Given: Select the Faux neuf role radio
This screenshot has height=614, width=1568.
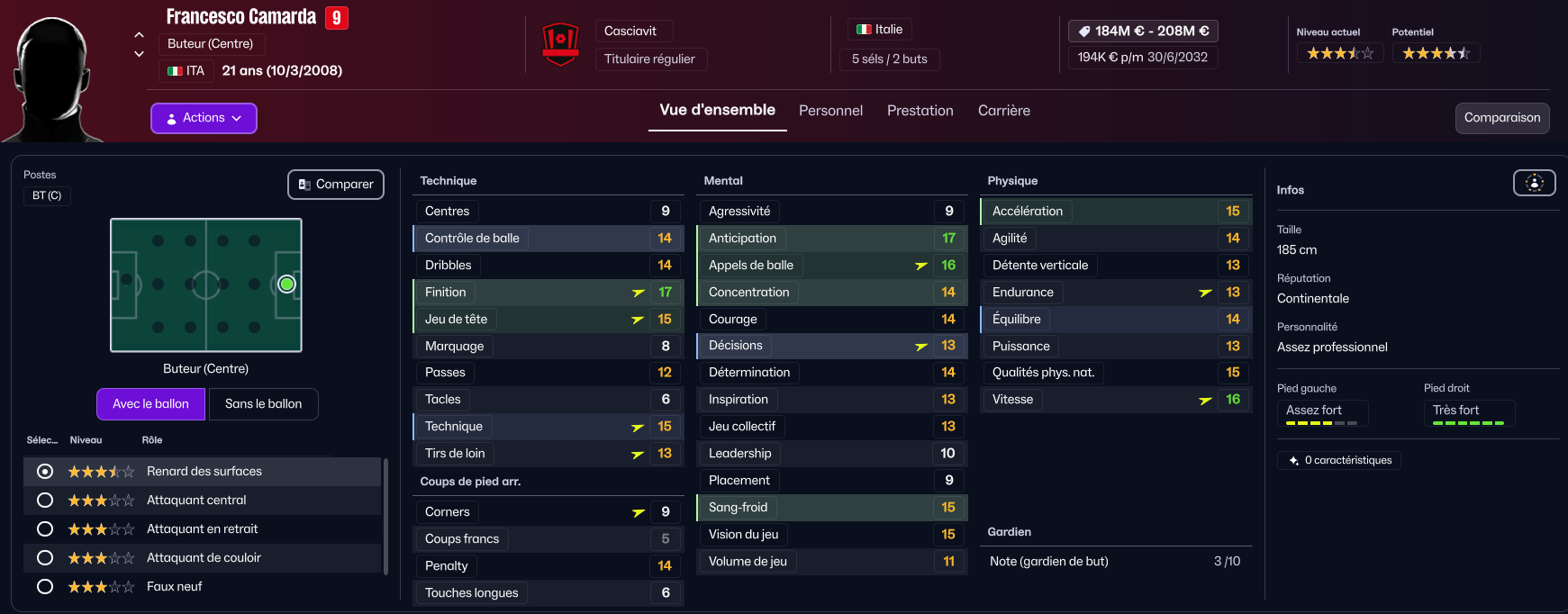Looking at the screenshot, I should point(45,587).
